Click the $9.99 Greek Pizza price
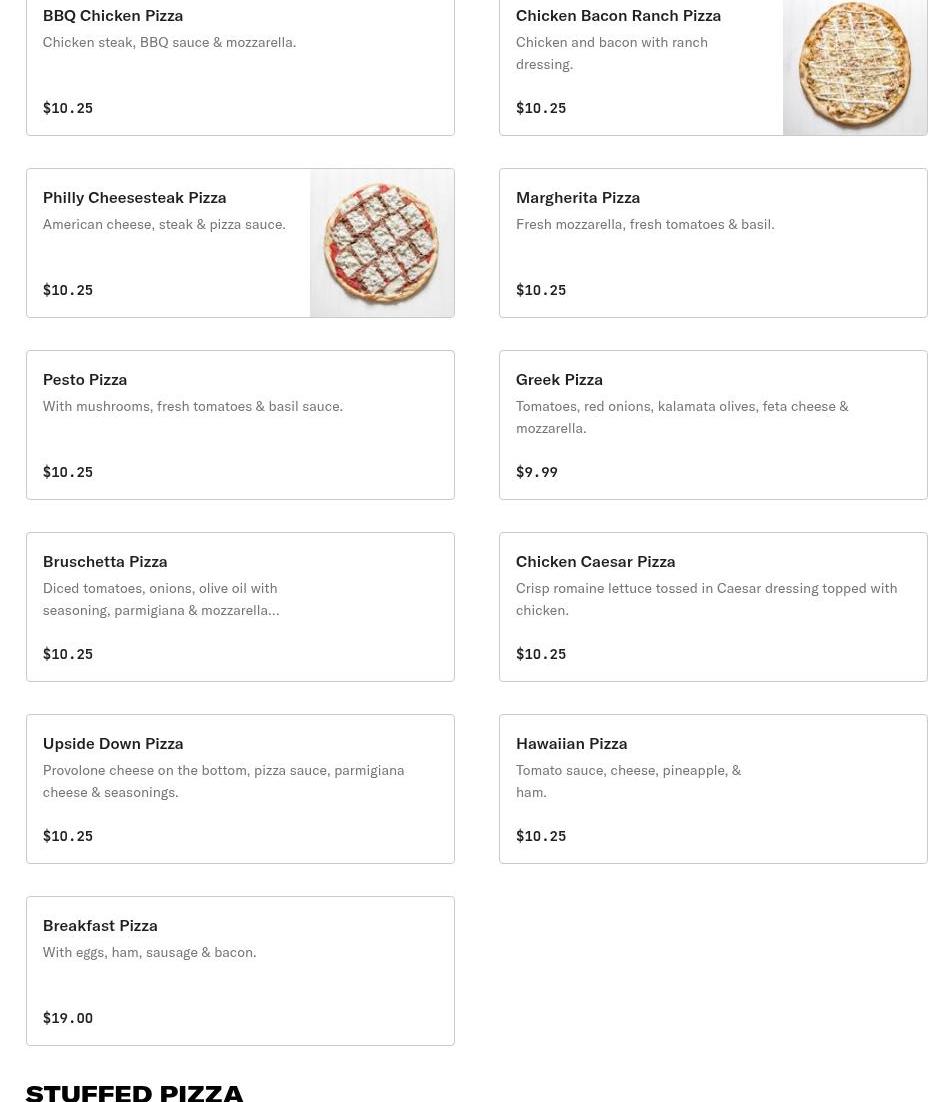 [537, 472]
